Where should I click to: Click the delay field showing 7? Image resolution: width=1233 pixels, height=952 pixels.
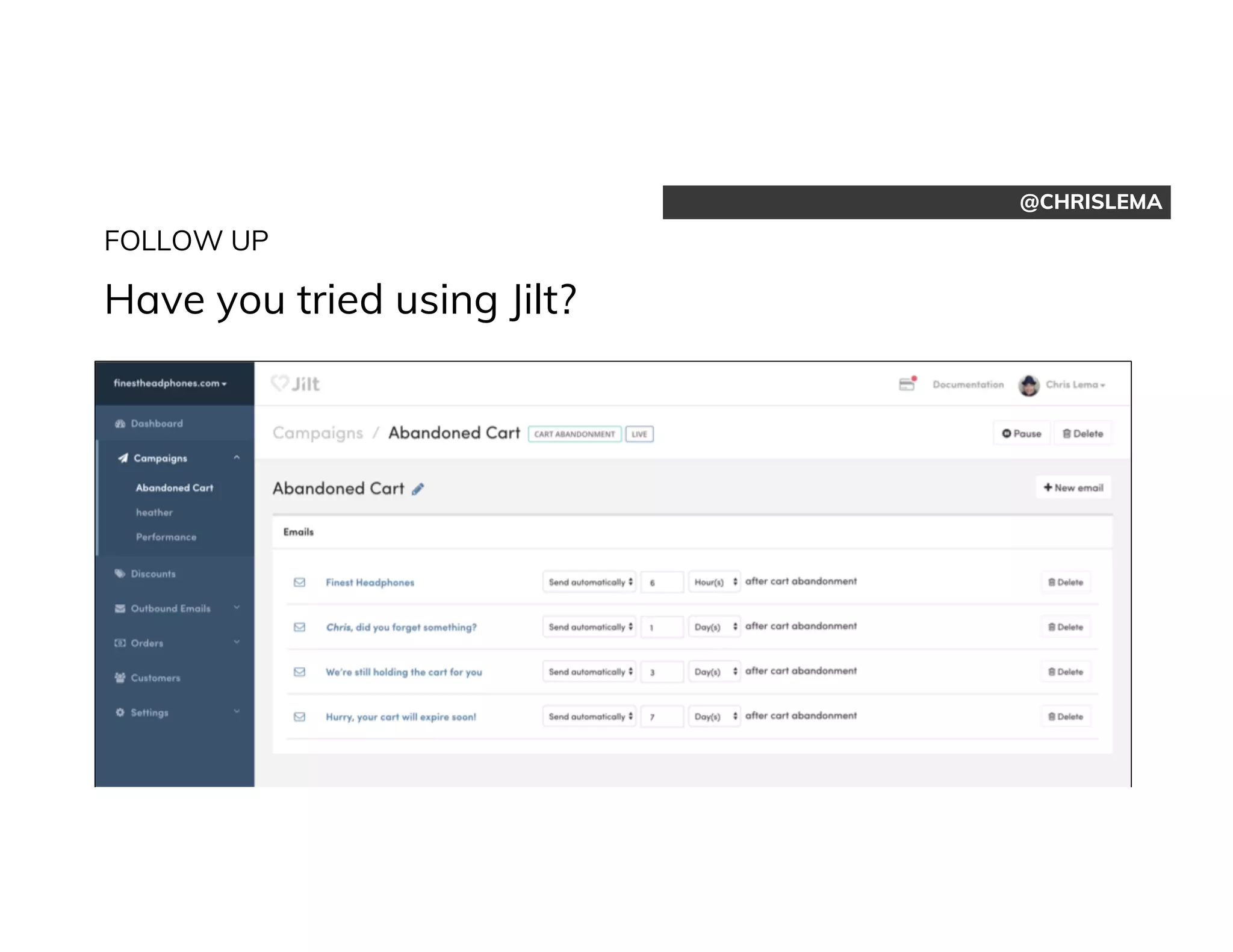click(662, 716)
